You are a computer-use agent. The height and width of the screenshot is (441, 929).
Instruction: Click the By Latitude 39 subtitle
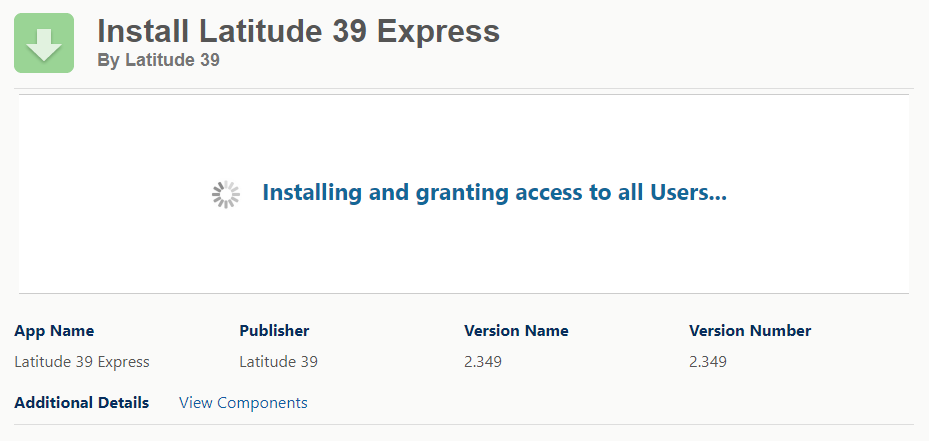click(158, 60)
